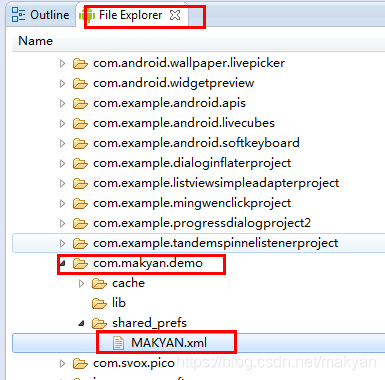Expand com.example.mingwenclickproject folder
385x380 pixels.
(62, 203)
